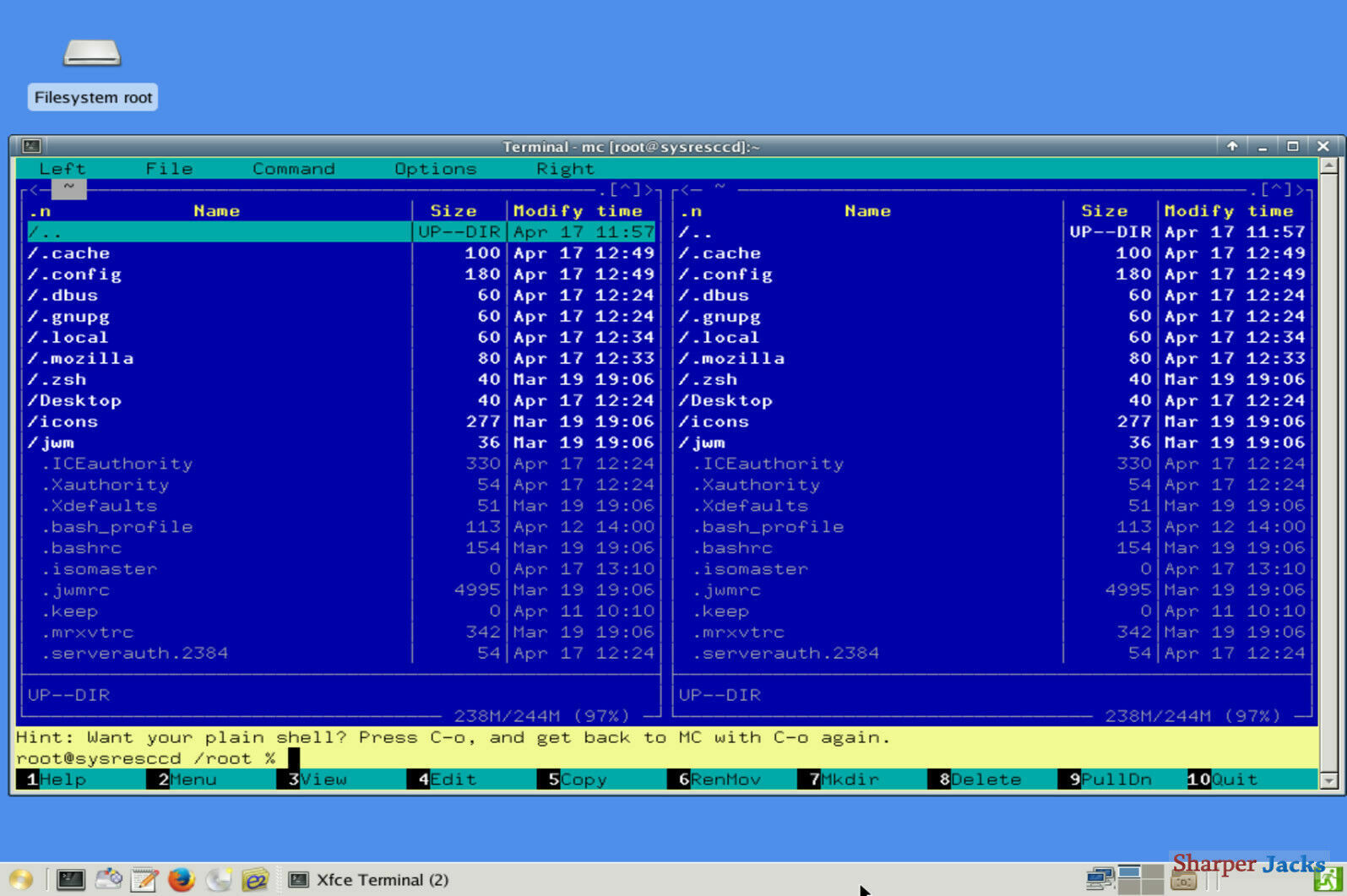Image resolution: width=1347 pixels, height=896 pixels.
Task: Click the terminal scrollbar down arrow
Action: [1328, 780]
